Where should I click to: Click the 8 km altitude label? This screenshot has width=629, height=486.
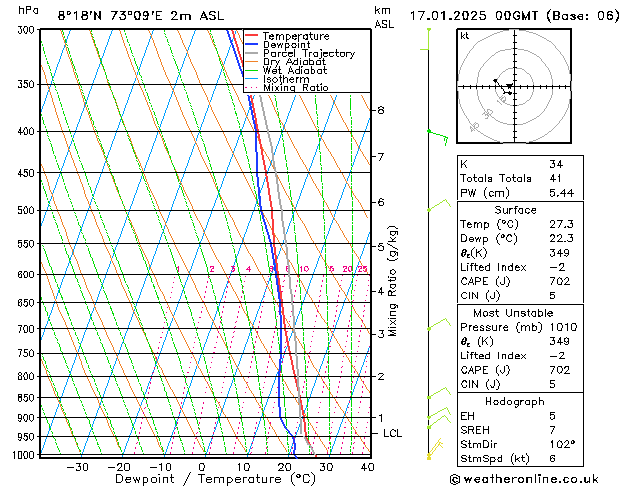[381, 110]
